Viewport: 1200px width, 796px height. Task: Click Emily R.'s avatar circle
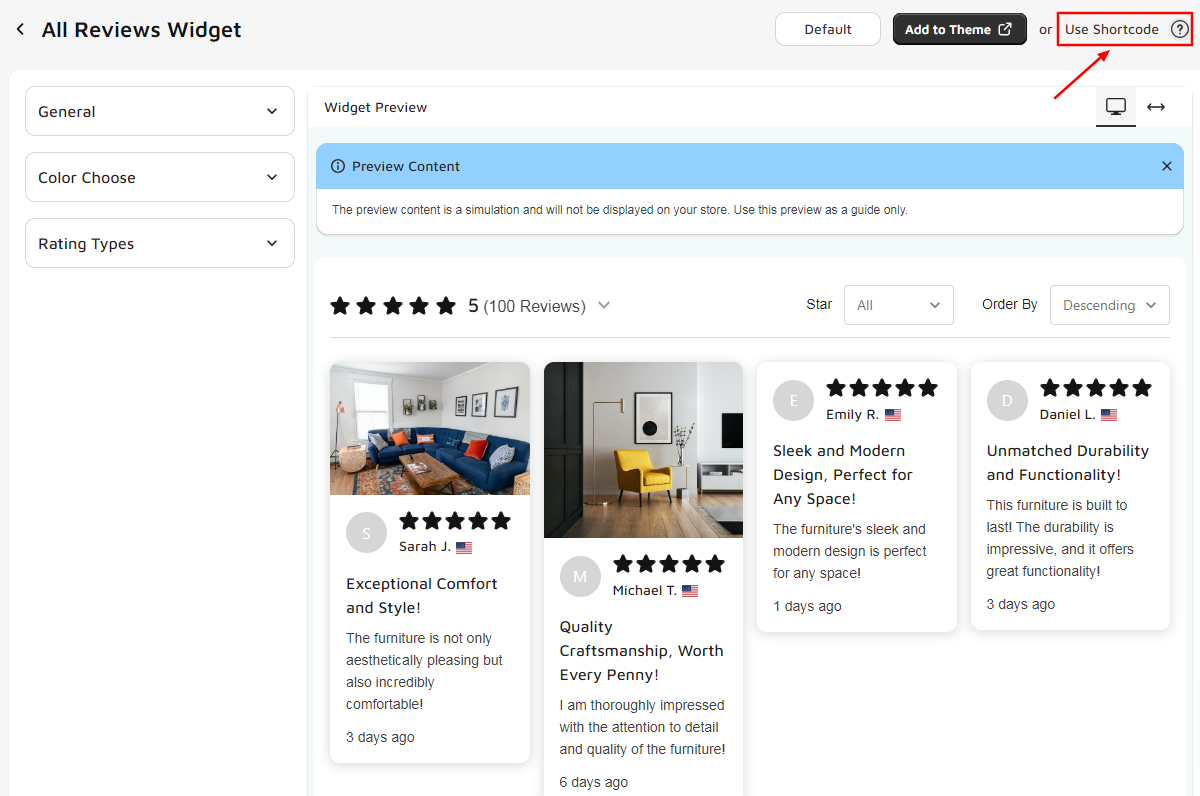point(794,401)
